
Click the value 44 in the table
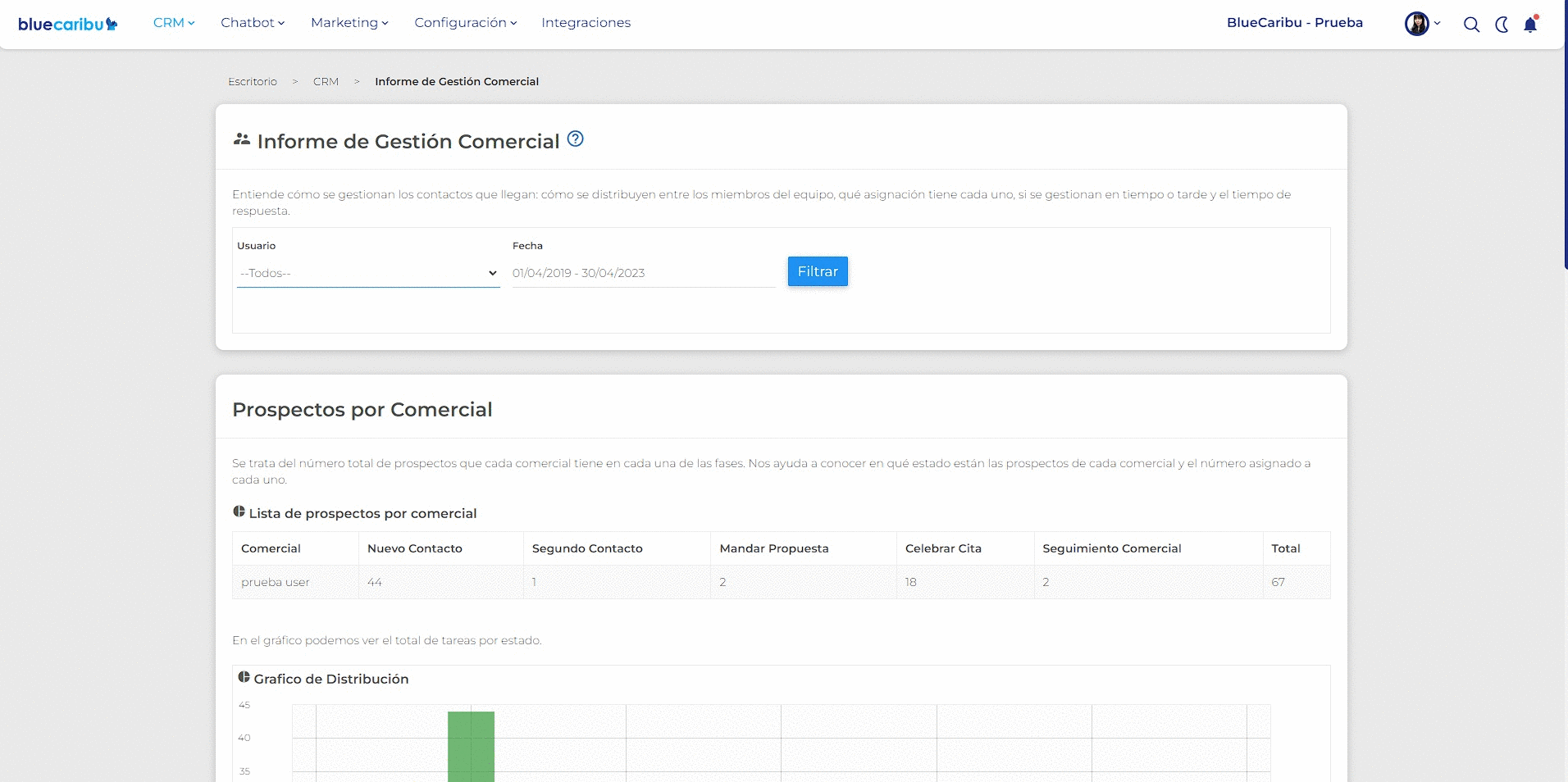click(x=375, y=582)
